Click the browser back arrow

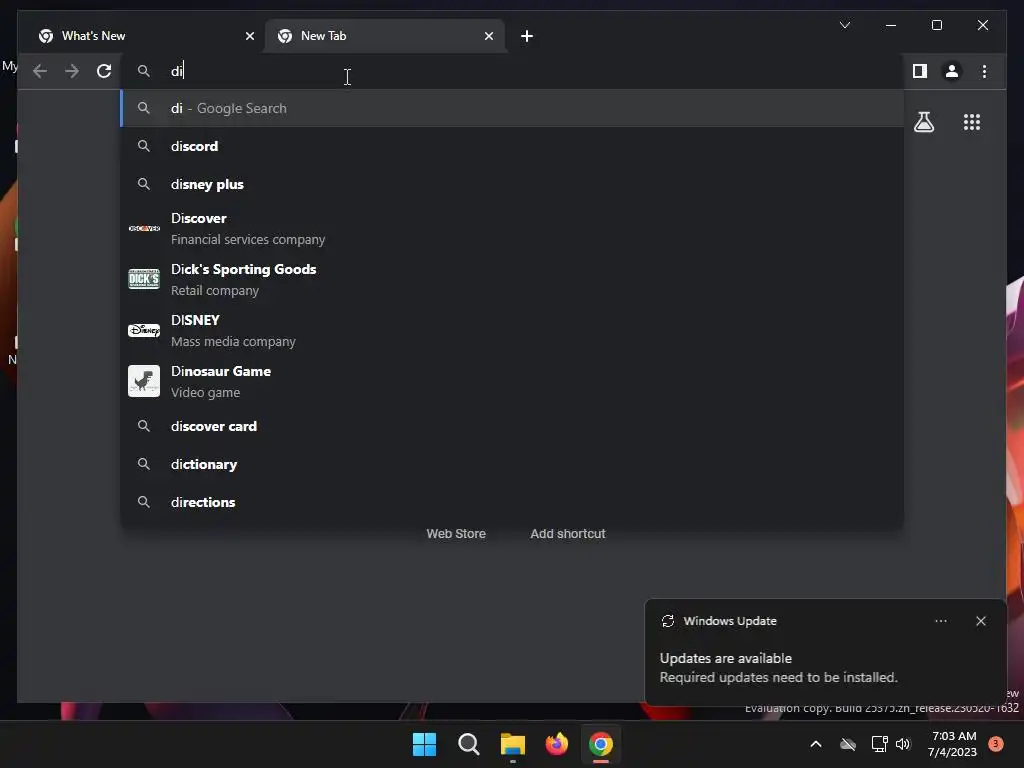40,71
